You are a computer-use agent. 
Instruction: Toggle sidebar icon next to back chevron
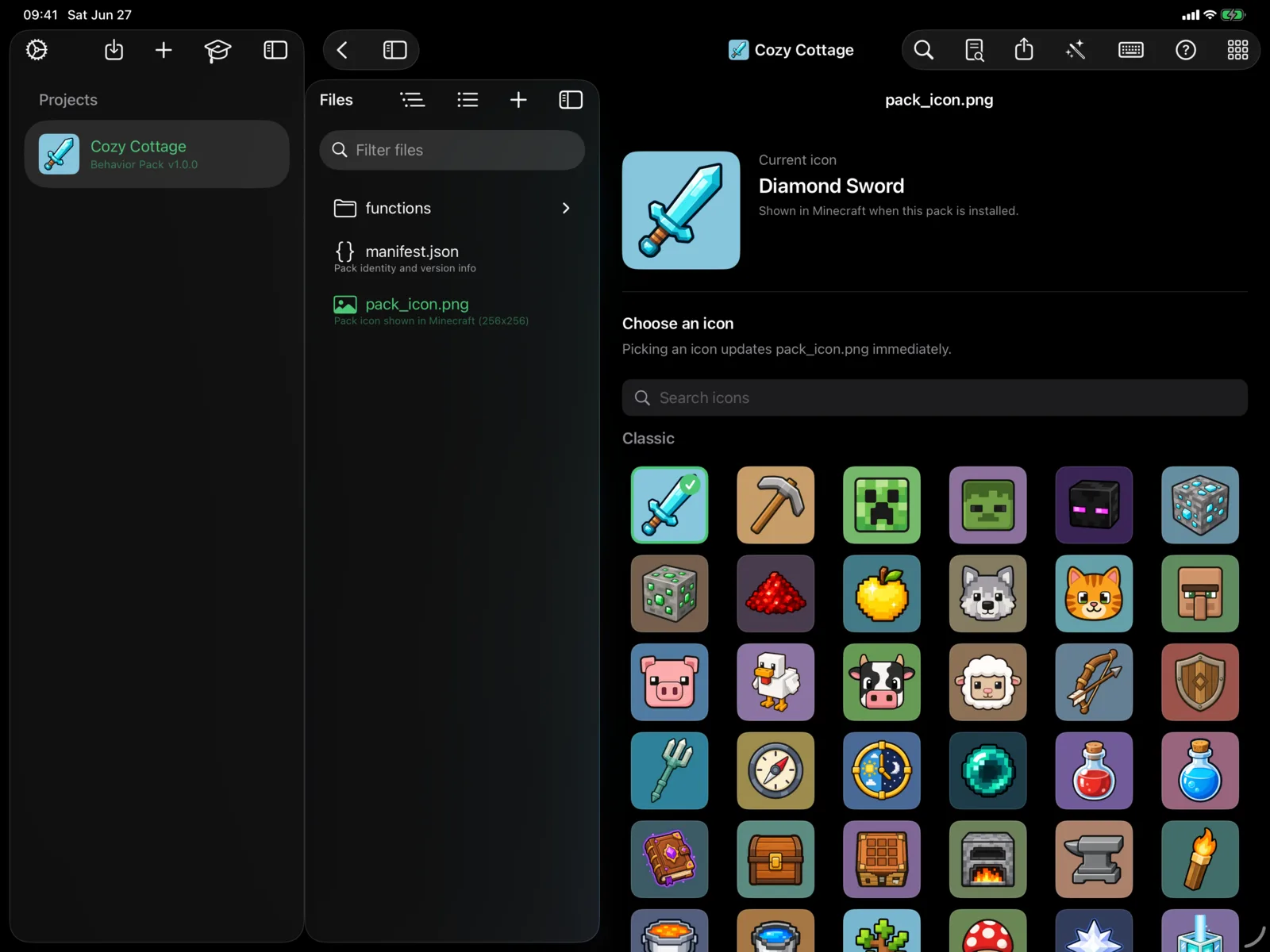pyautogui.click(x=394, y=50)
